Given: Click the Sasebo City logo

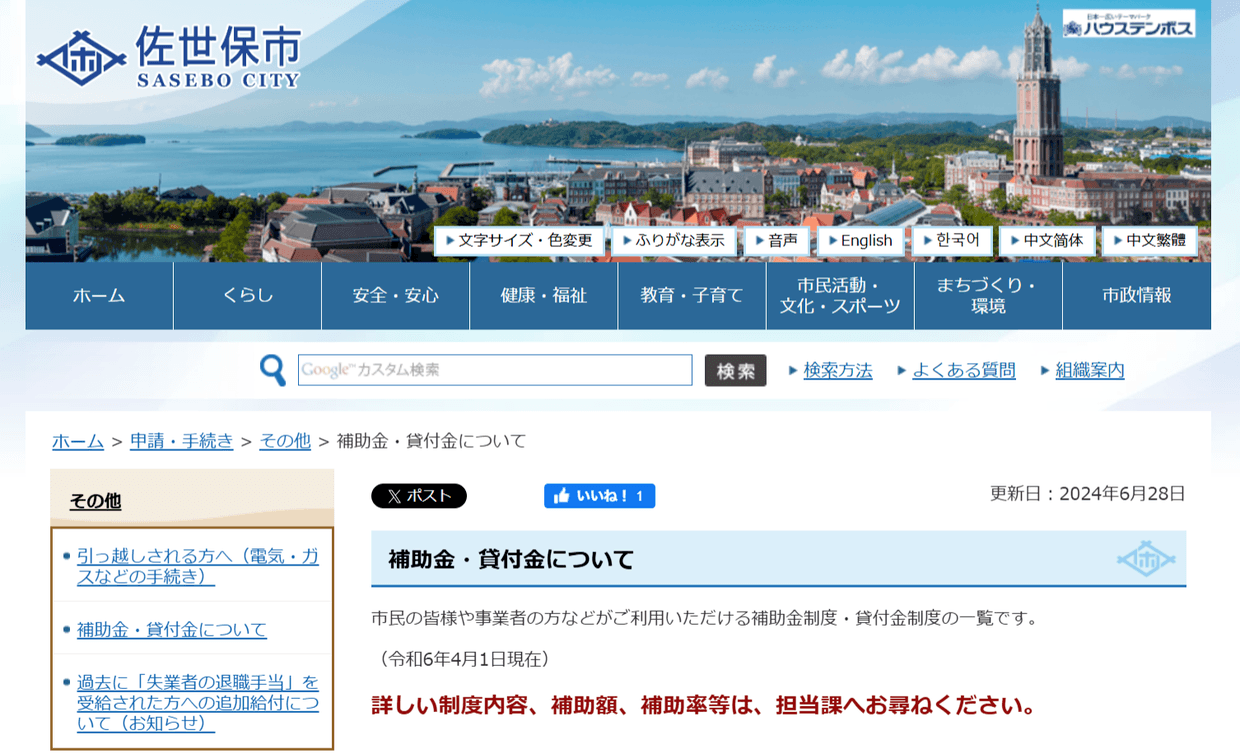Looking at the screenshot, I should (x=168, y=58).
